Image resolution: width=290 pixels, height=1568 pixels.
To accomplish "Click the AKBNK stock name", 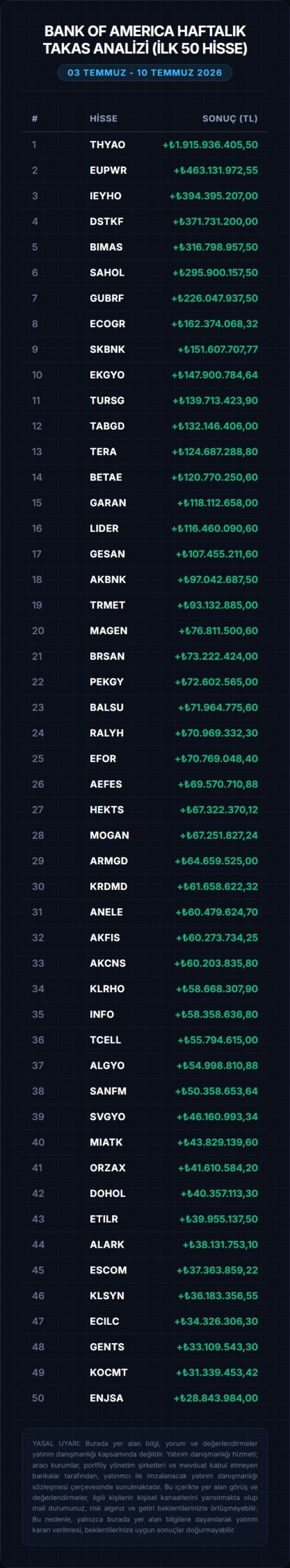I will point(108,579).
